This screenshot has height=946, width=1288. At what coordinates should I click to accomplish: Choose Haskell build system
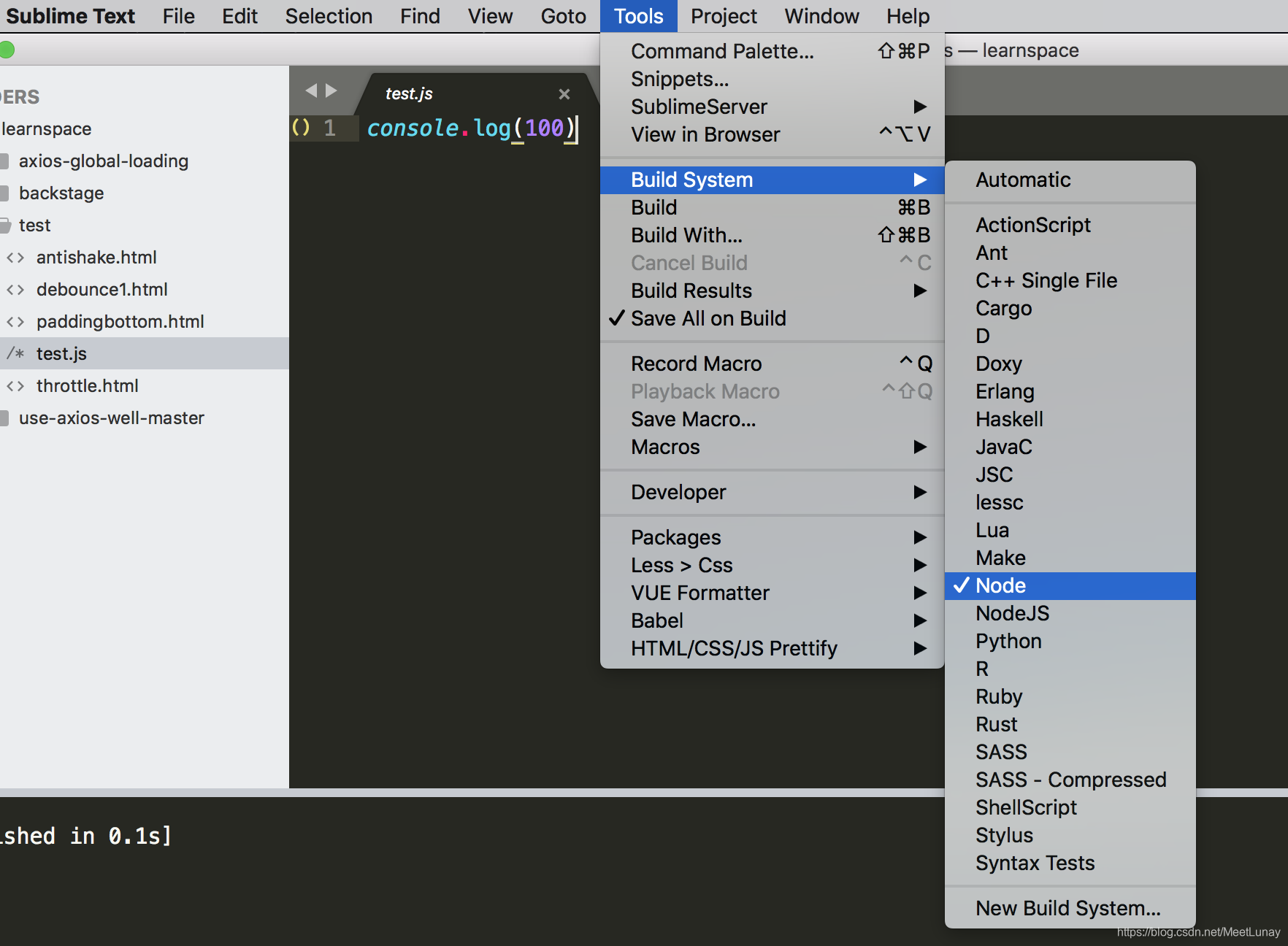(1070, 420)
